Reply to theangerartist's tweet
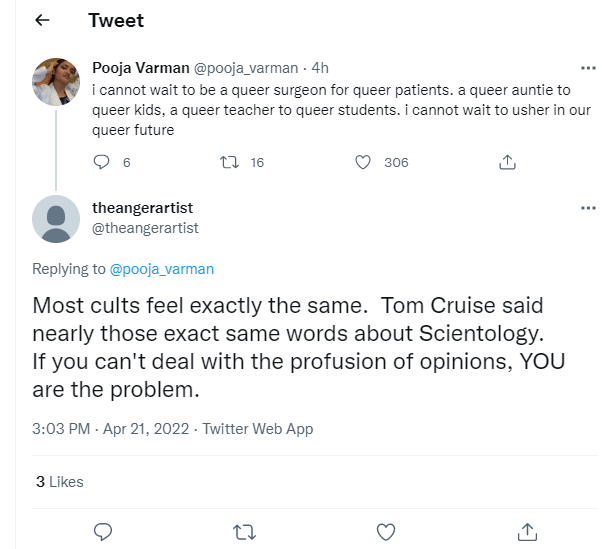602x549 pixels. [x=101, y=531]
